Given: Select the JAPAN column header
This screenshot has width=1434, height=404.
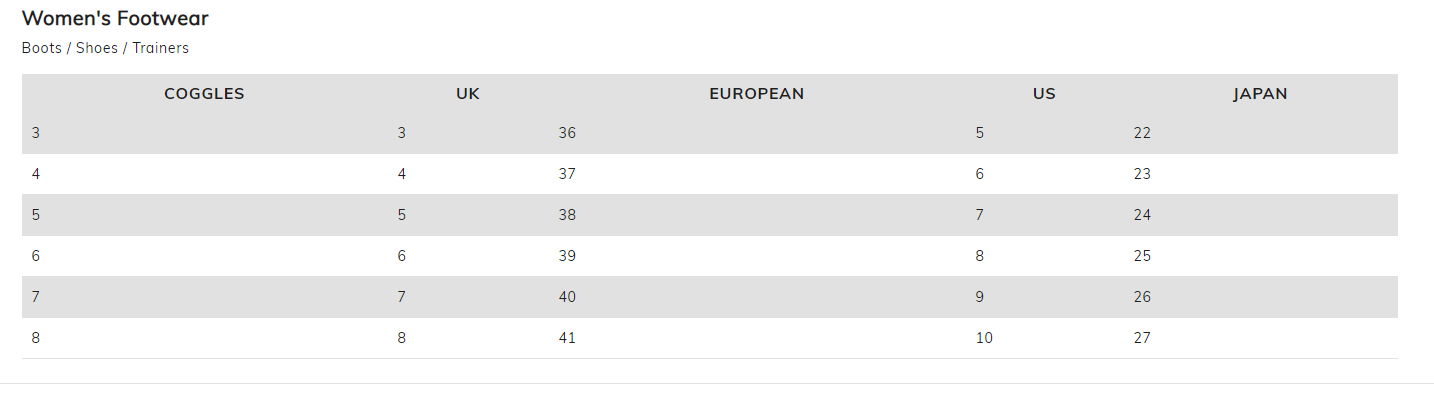Looking at the screenshot, I should (x=1260, y=94).
